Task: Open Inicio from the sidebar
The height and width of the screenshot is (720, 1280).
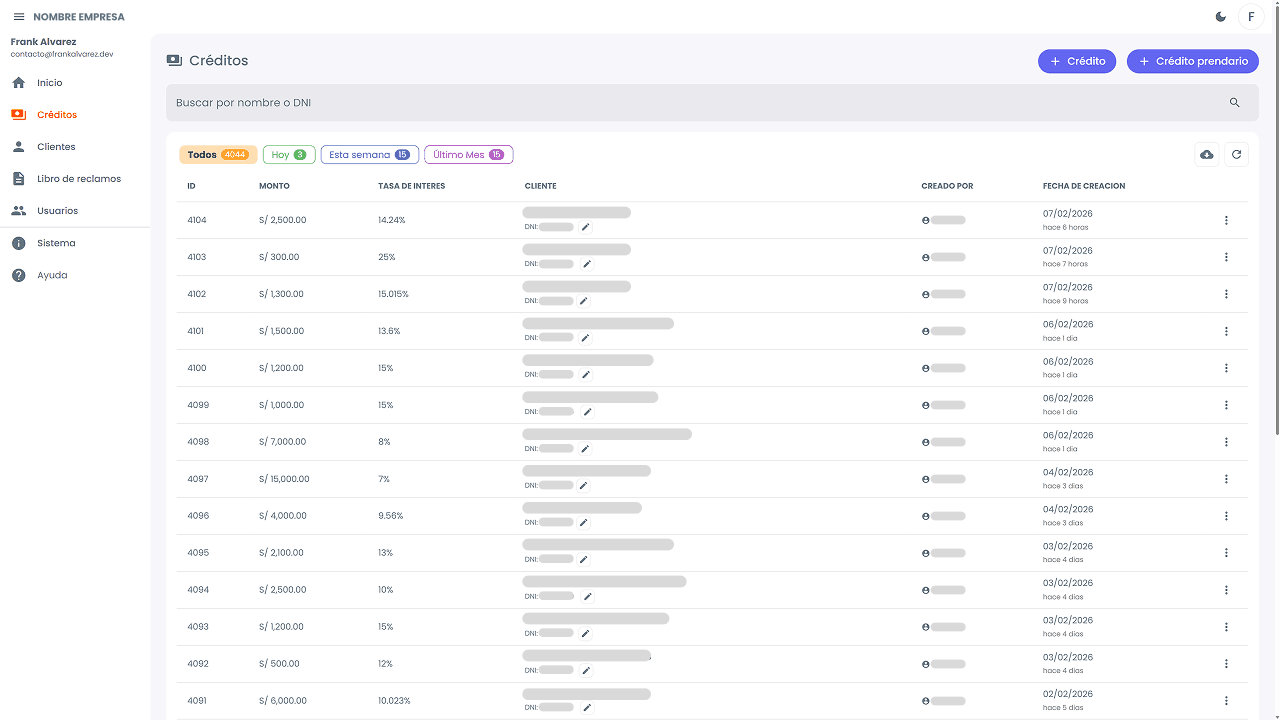Action: [50, 83]
